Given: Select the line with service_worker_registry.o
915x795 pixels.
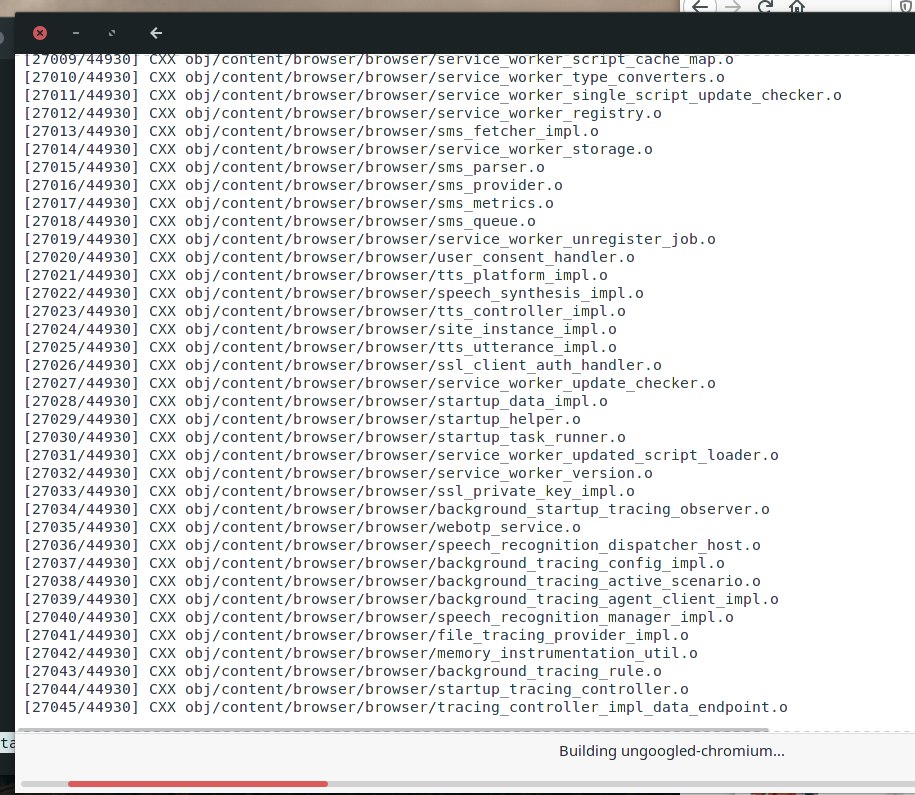Looking at the screenshot, I should click(343, 113).
